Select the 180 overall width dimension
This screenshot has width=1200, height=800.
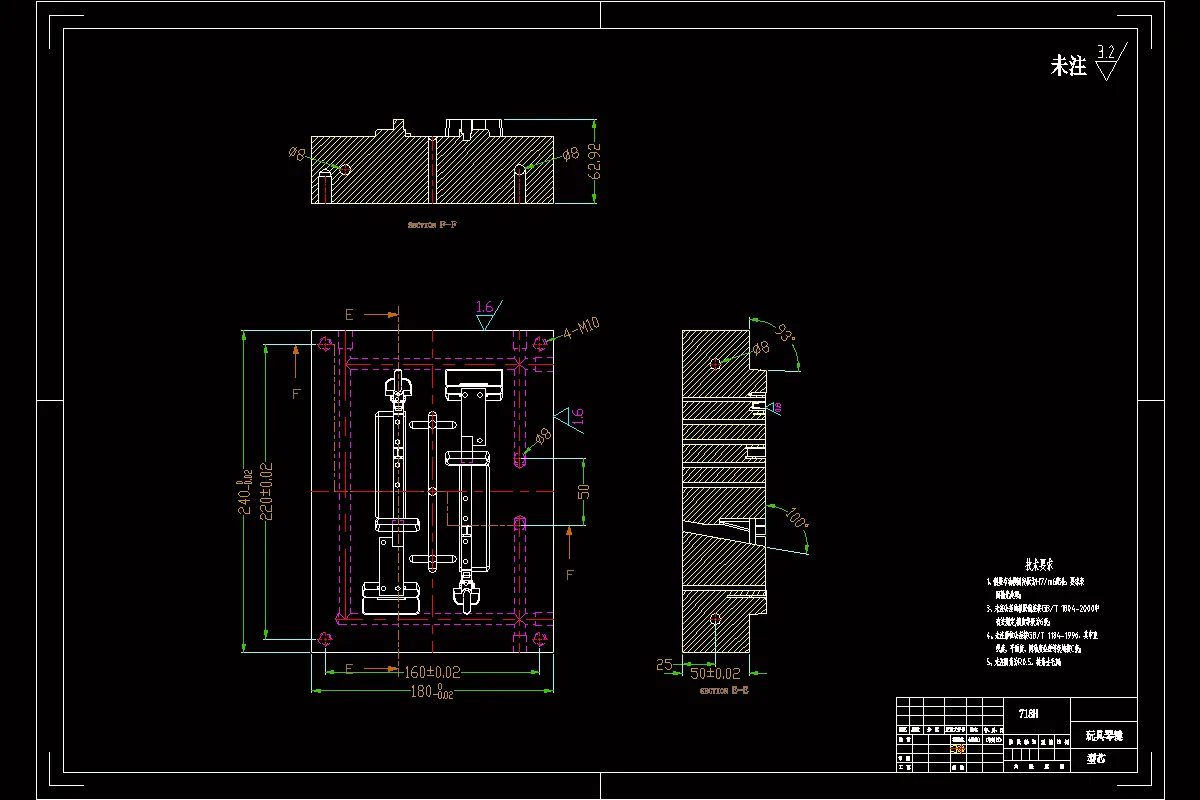coord(431,692)
